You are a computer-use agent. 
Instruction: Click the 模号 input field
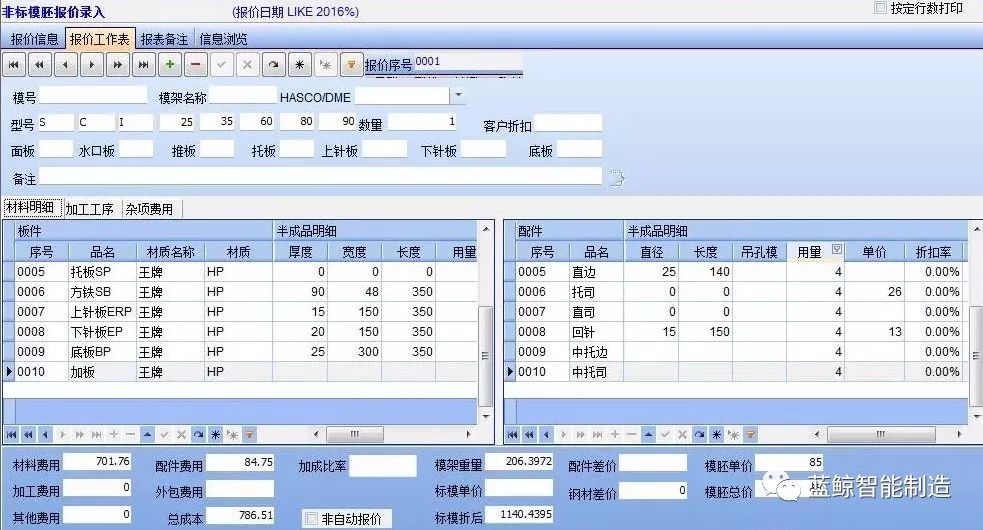click(93, 96)
